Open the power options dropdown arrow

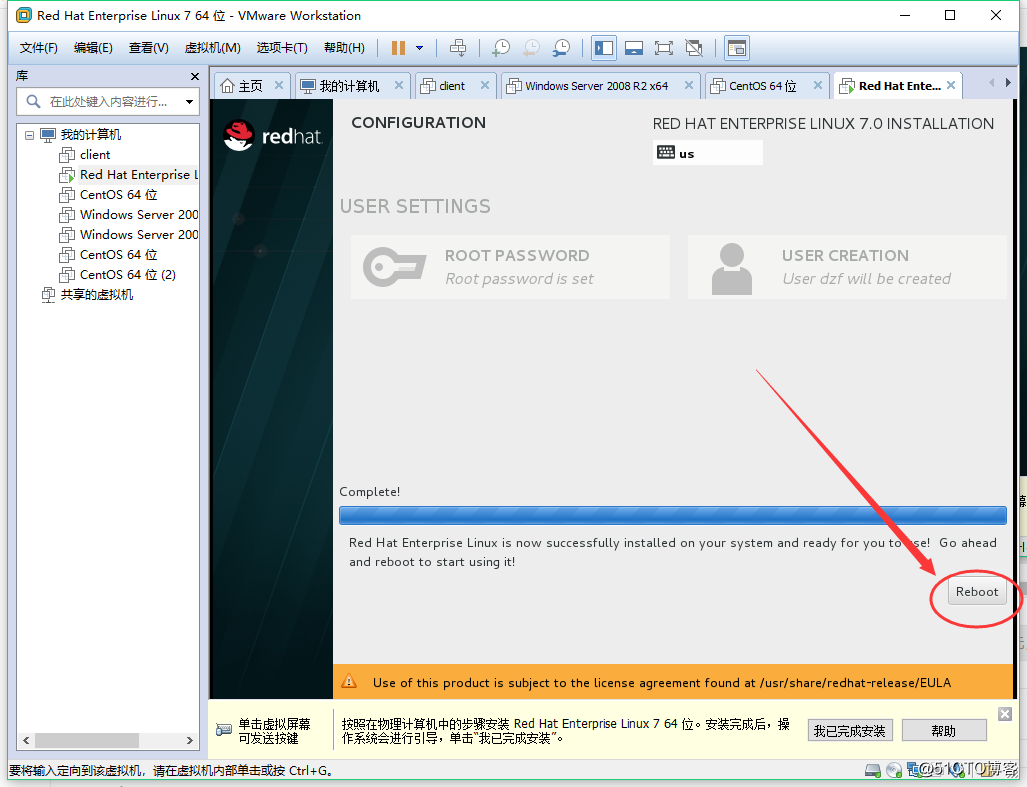420,48
